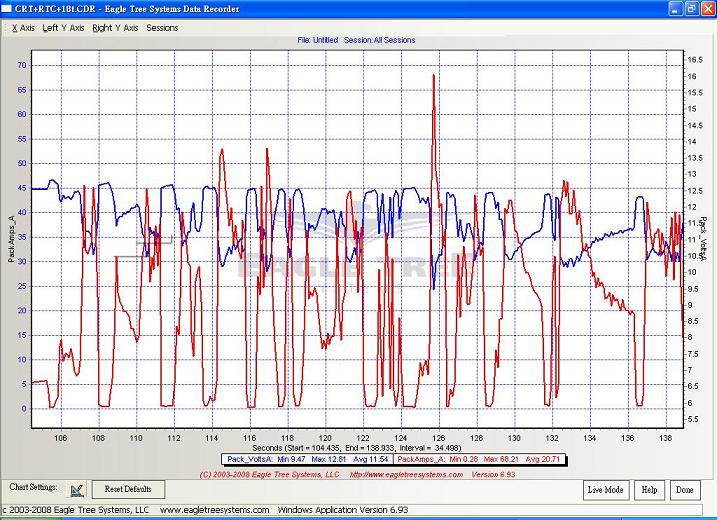Image resolution: width=717 pixels, height=520 pixels.
Task: Click the Done button
Action: pyautogui.click(x=684, y=489)
